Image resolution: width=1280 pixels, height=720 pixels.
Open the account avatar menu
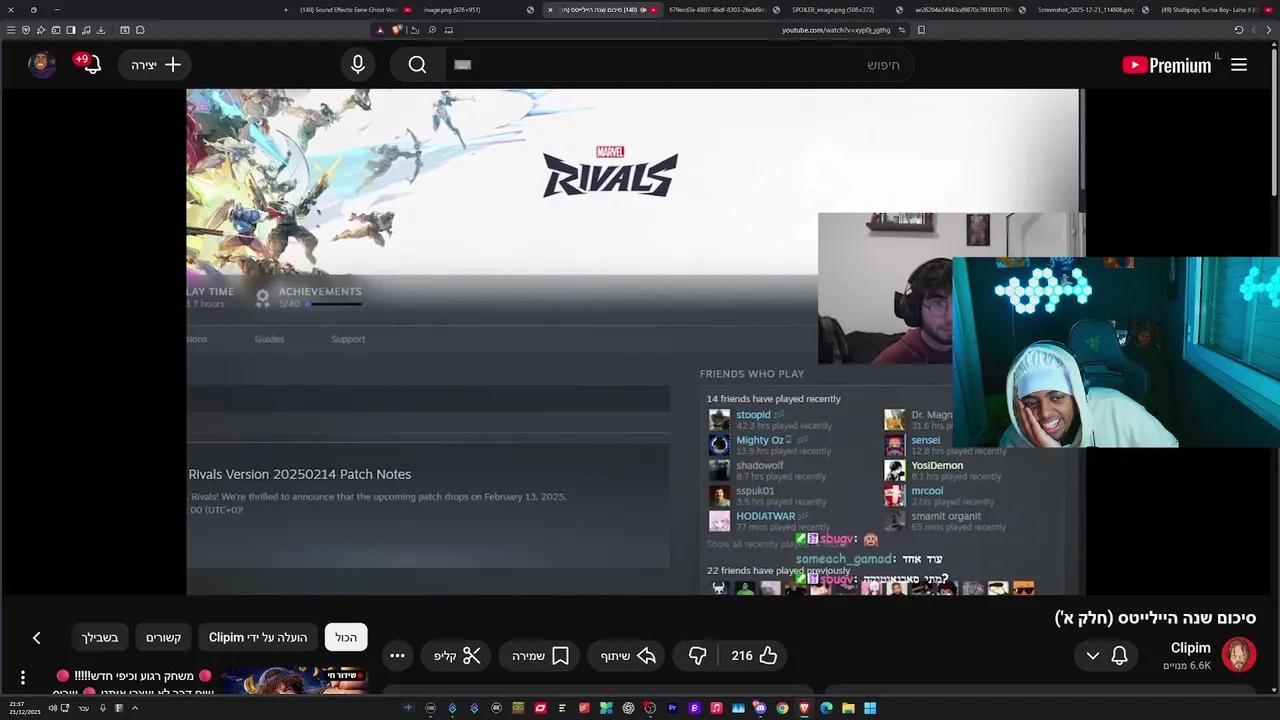(41, 64)
